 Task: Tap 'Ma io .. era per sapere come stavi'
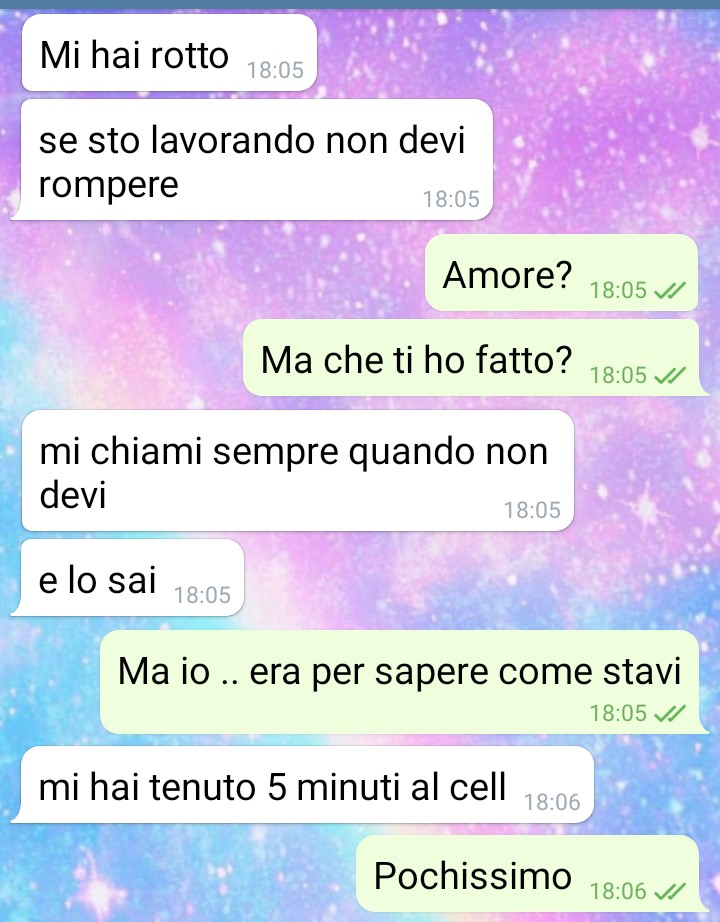404,682
